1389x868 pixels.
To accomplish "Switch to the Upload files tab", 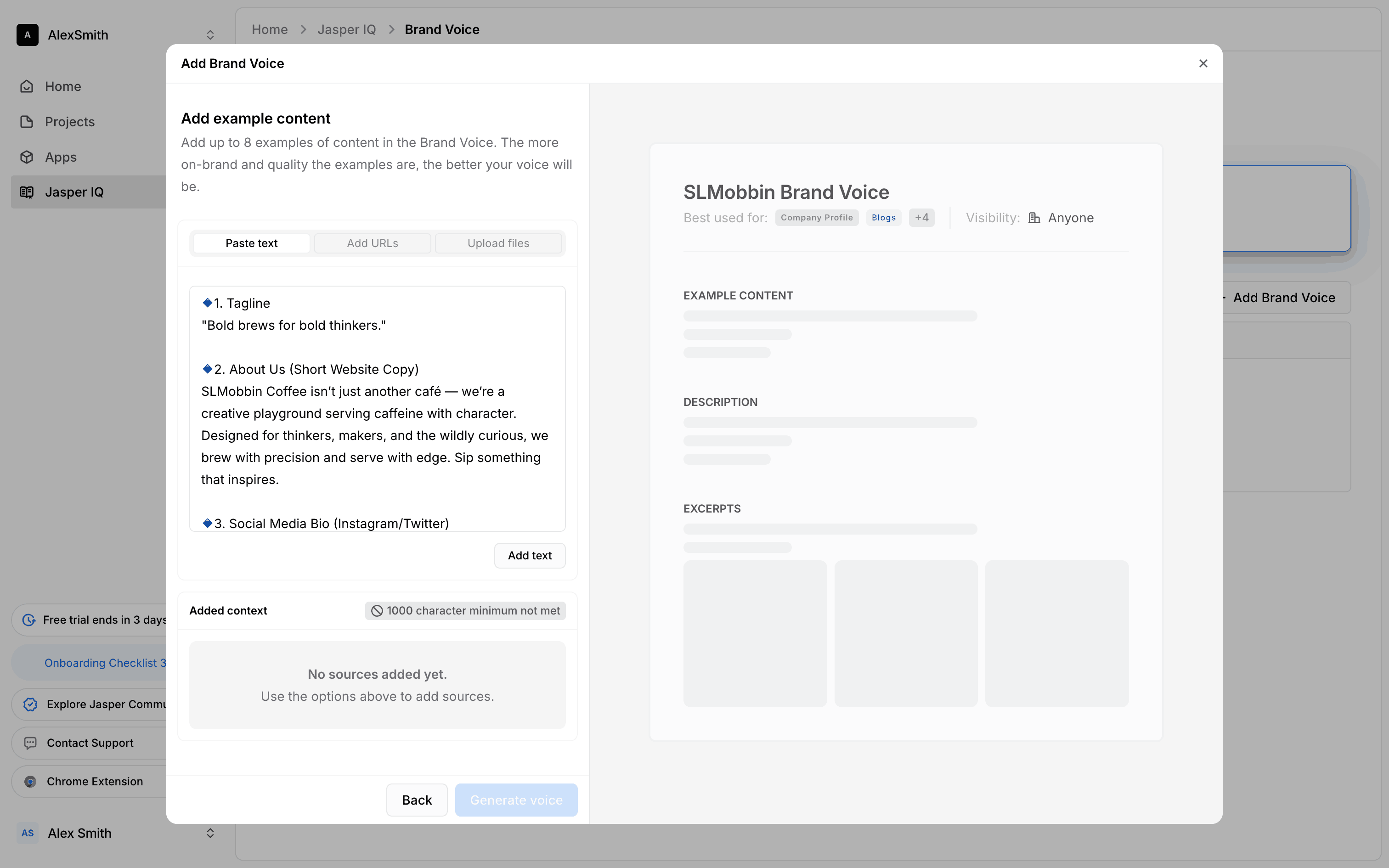I will [497, 243].
